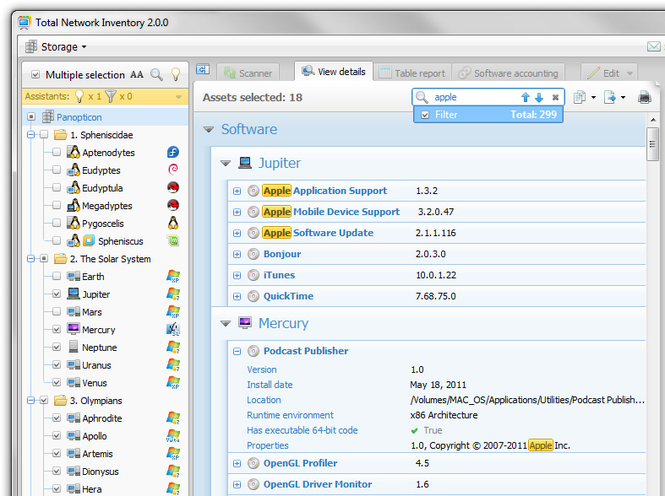Collapse the 2. The Solar System tree group

31,259
